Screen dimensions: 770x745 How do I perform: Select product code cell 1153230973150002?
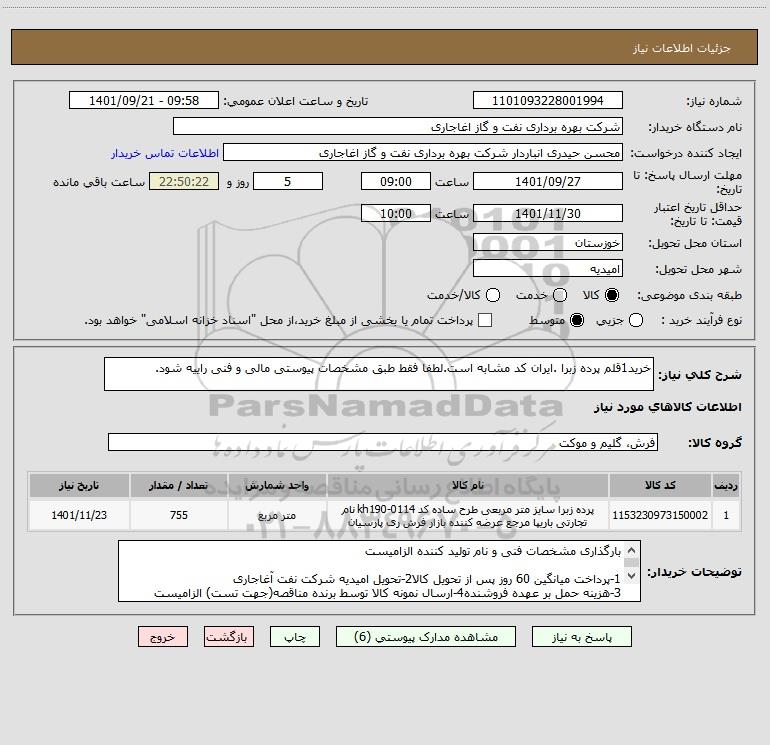click(x=660, y=515)
